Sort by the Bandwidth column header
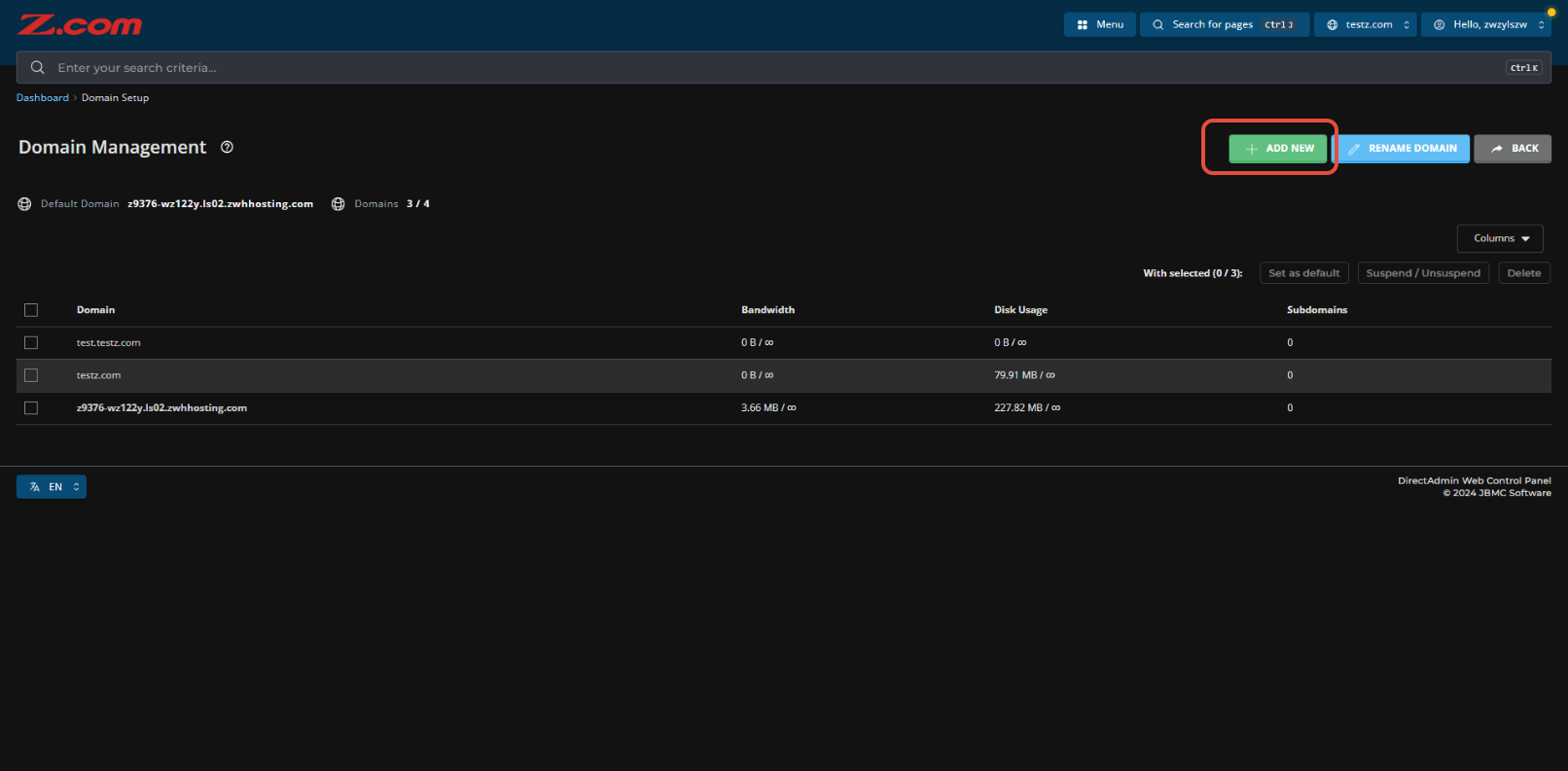The height and width of the screenshot is (771, 1568). pos(767,310)
